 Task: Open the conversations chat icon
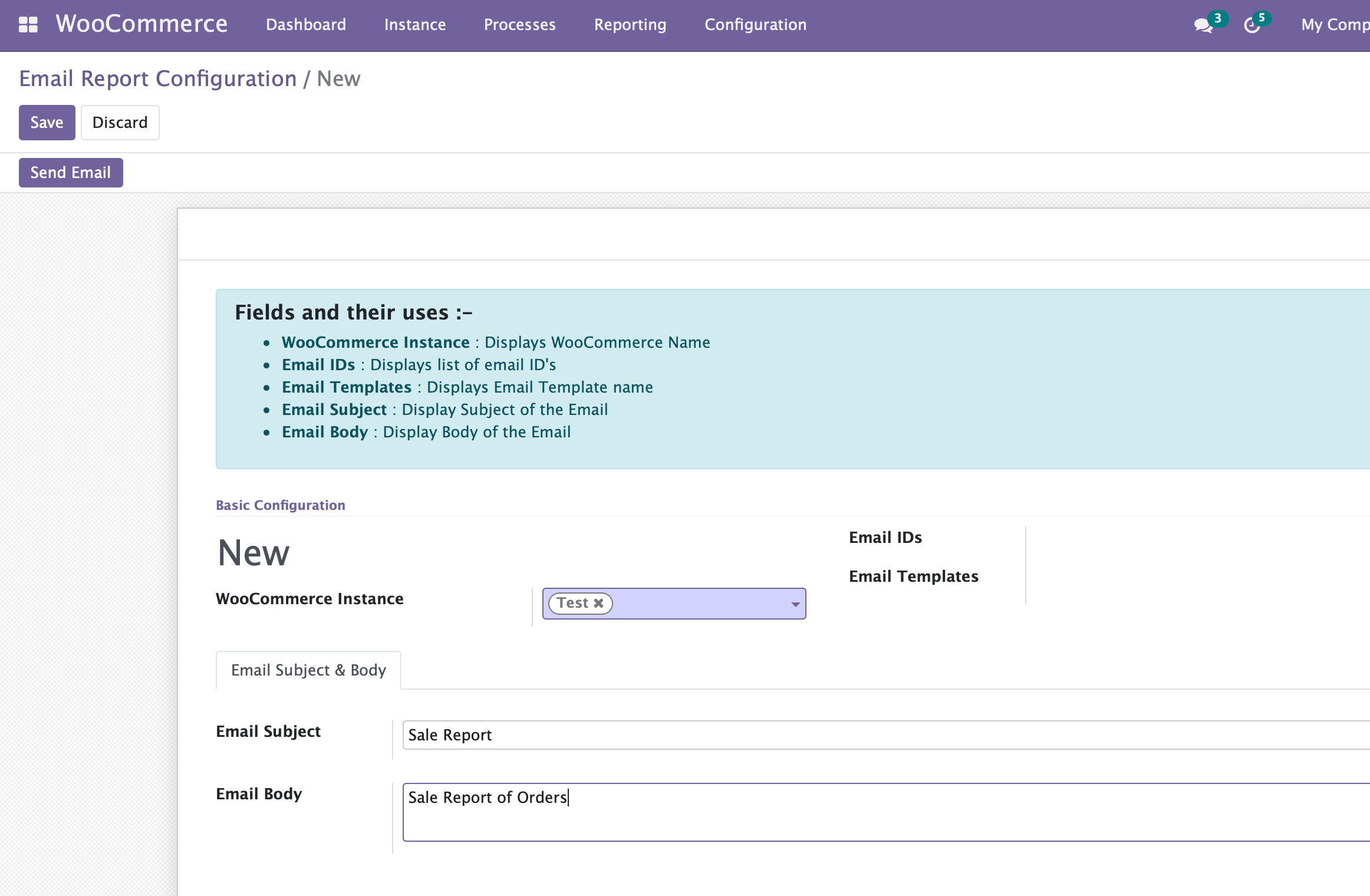1203,25
